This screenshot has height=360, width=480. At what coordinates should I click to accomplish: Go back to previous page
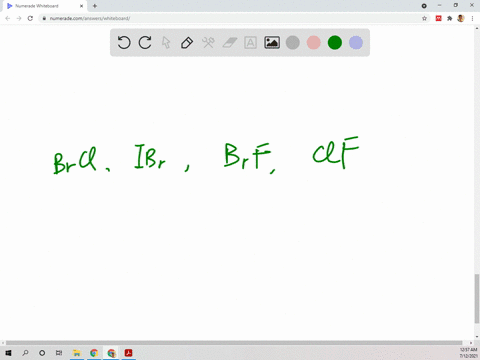[8, 18]
